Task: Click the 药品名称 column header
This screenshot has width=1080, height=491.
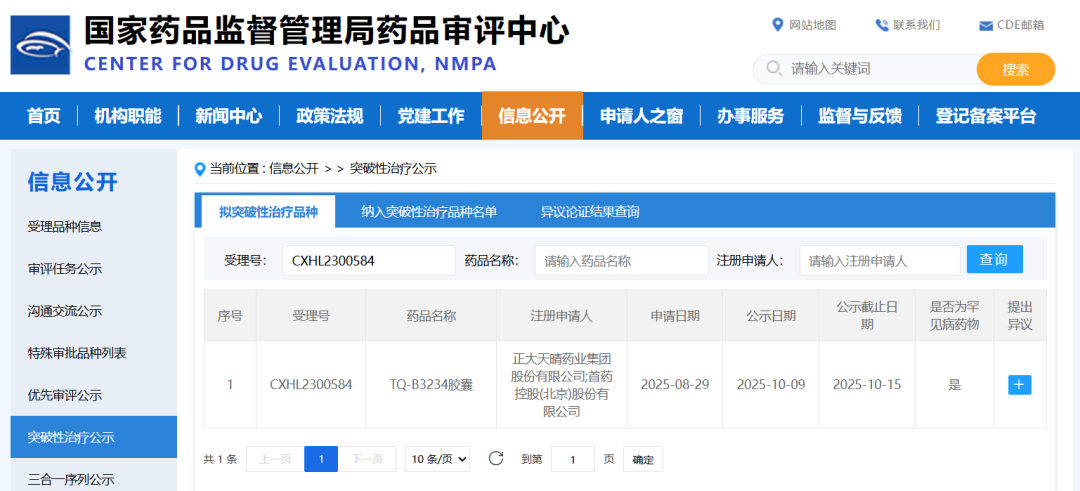Action: point(431,315)
